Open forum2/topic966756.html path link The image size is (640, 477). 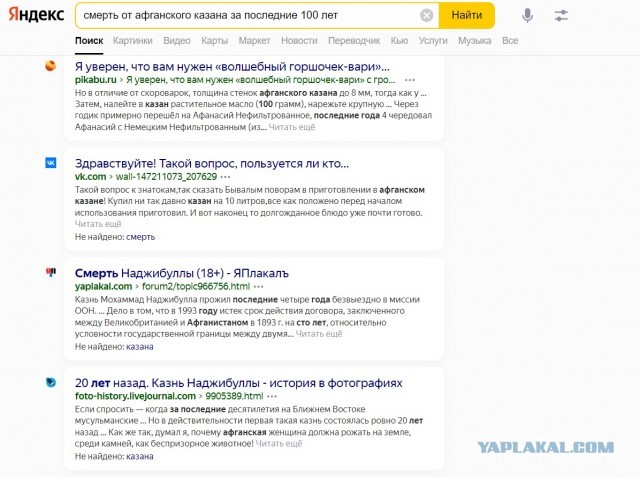coord(196,286)
